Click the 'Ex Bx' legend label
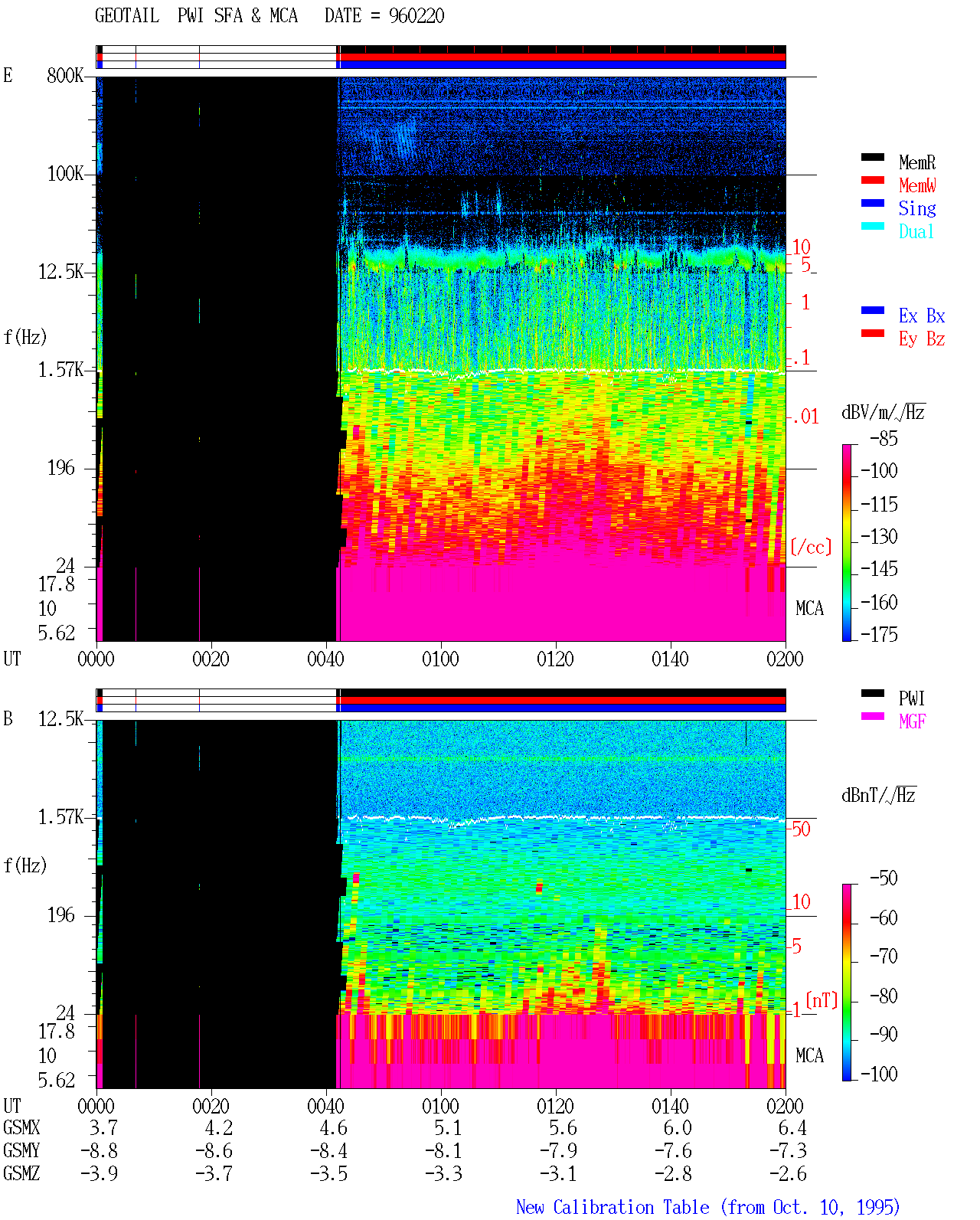Viewport: 980px width, 1220px height. [x=922, y=316]
